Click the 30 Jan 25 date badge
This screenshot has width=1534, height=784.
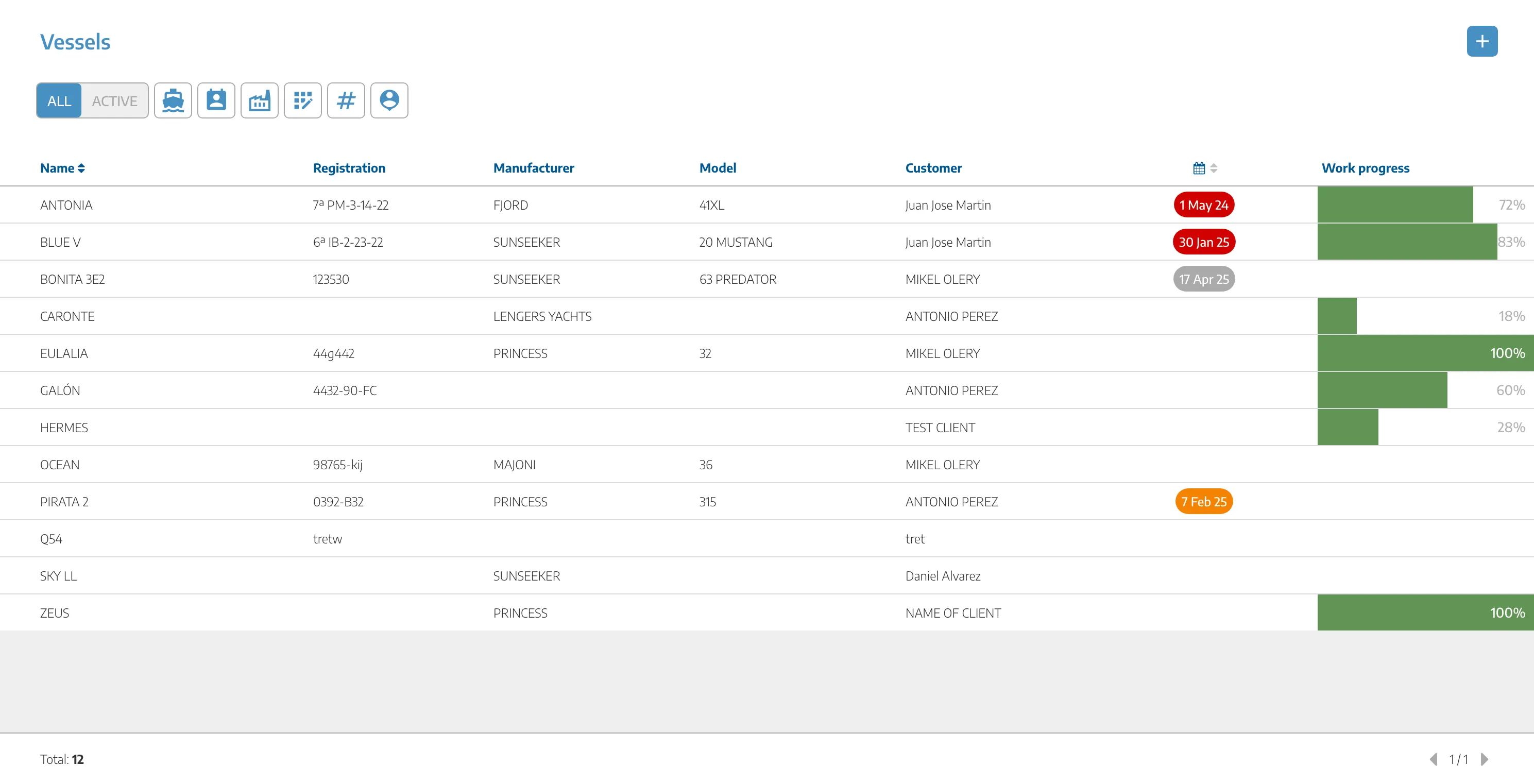[x=1203, y=242]
